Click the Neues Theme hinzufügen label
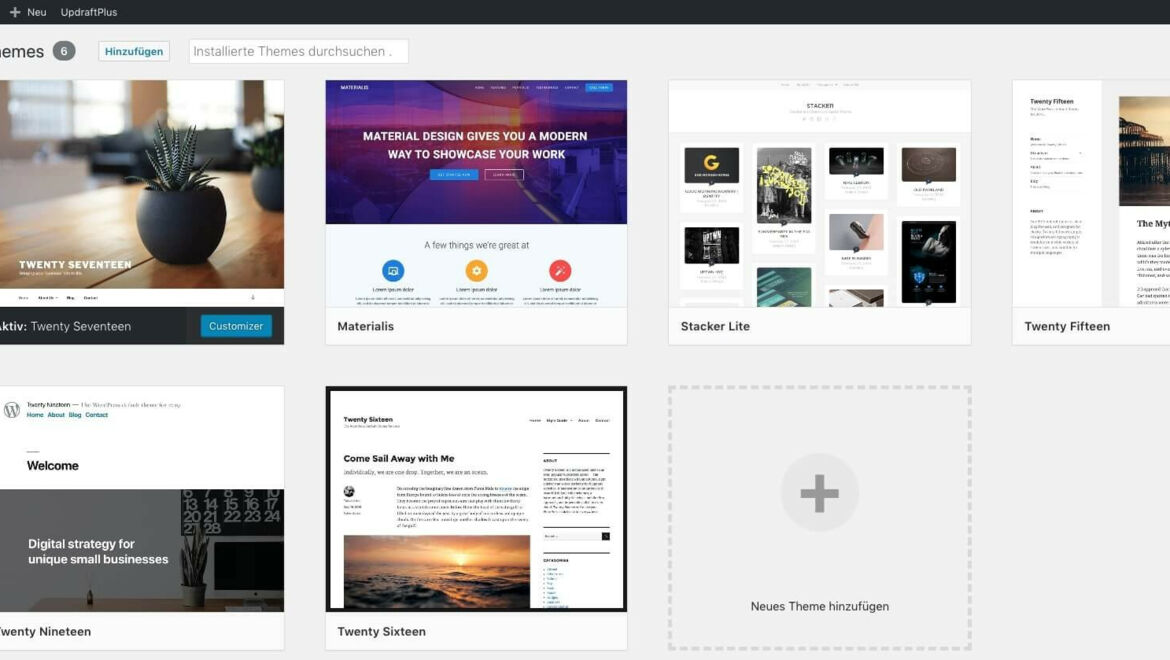 [x=819, y=606]
